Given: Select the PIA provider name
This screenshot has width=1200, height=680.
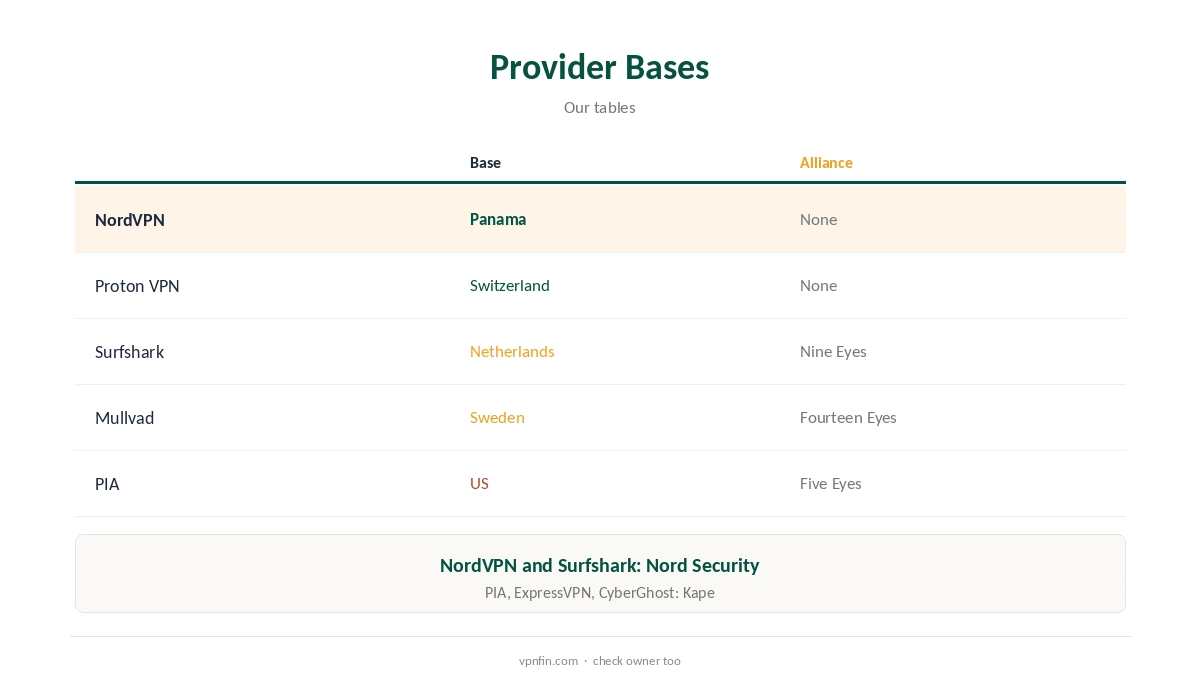Looking at the screenshot, I should point(107,483).
